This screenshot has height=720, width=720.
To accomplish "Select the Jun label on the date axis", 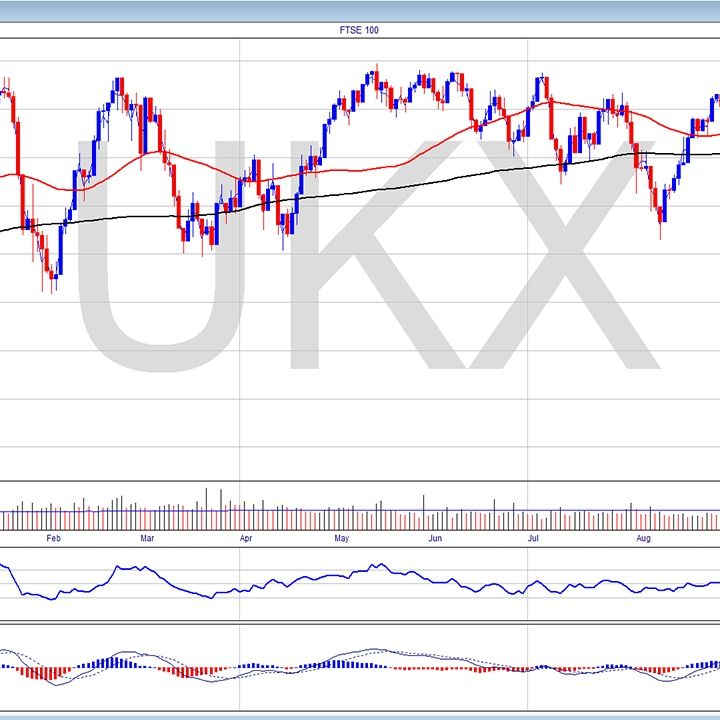I will point(435,539).
